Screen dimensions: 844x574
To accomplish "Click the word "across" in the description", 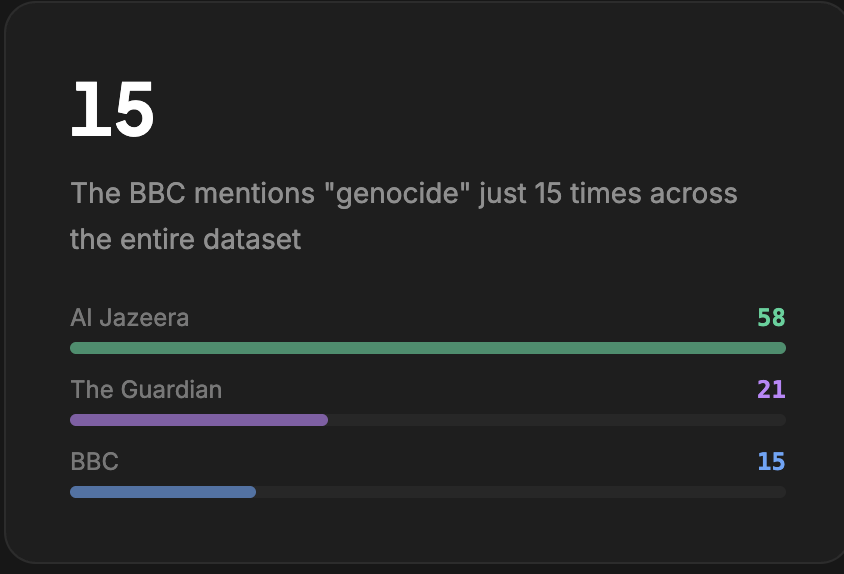I will click(x=693, y=193).
